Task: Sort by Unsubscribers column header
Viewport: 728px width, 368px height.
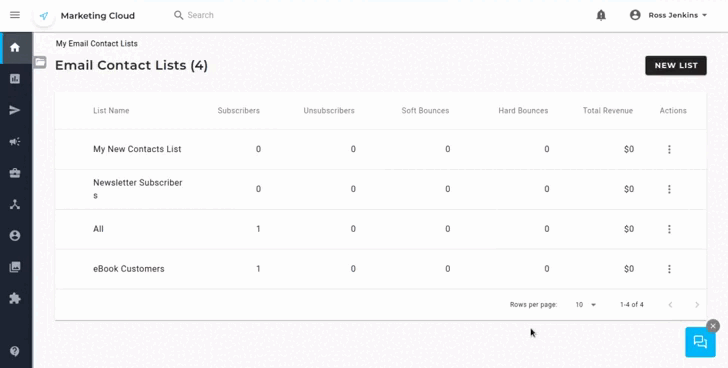Action: tap(329, 111)
